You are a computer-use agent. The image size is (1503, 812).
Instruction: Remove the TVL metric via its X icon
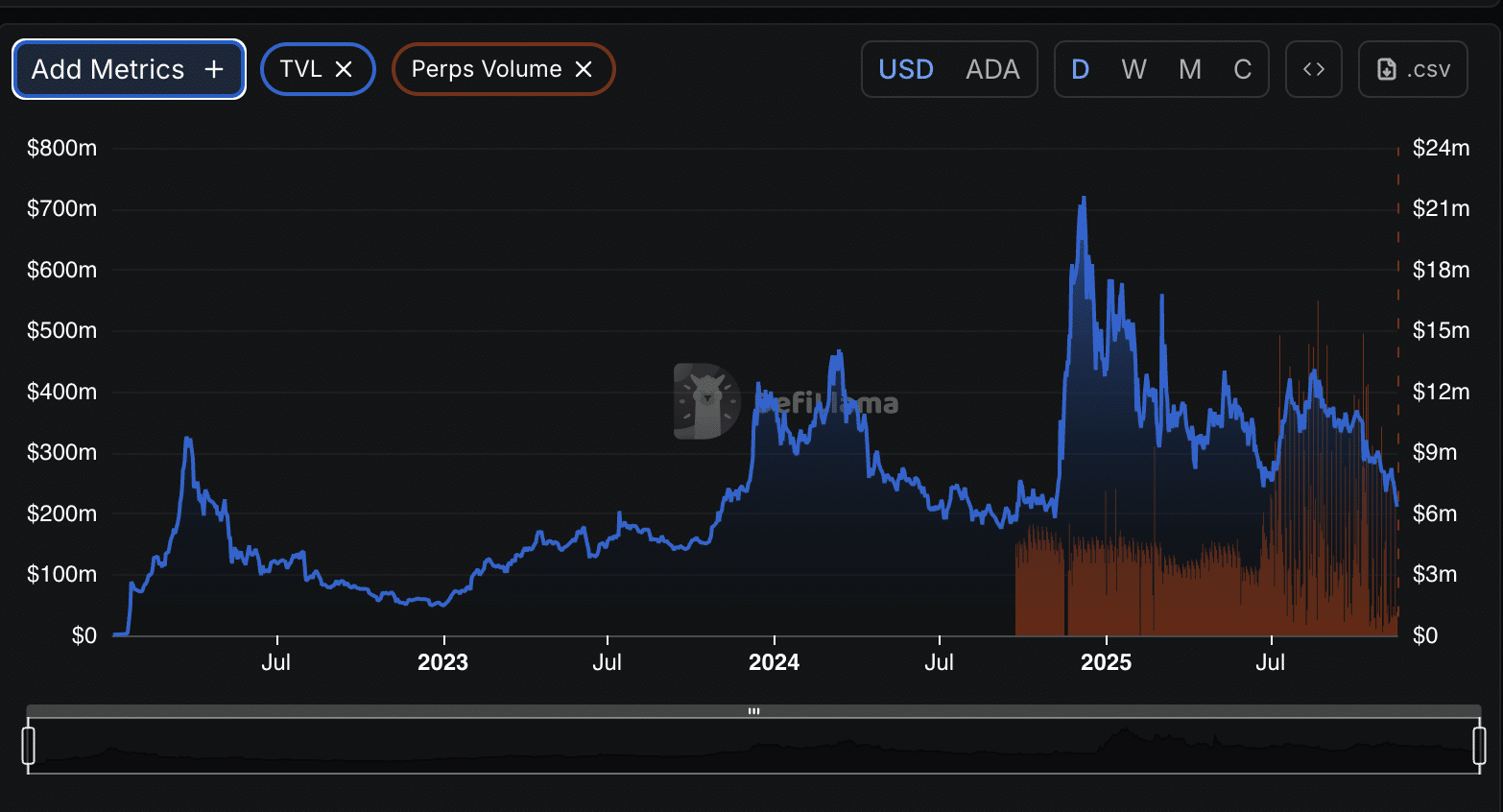pos(345,68)
